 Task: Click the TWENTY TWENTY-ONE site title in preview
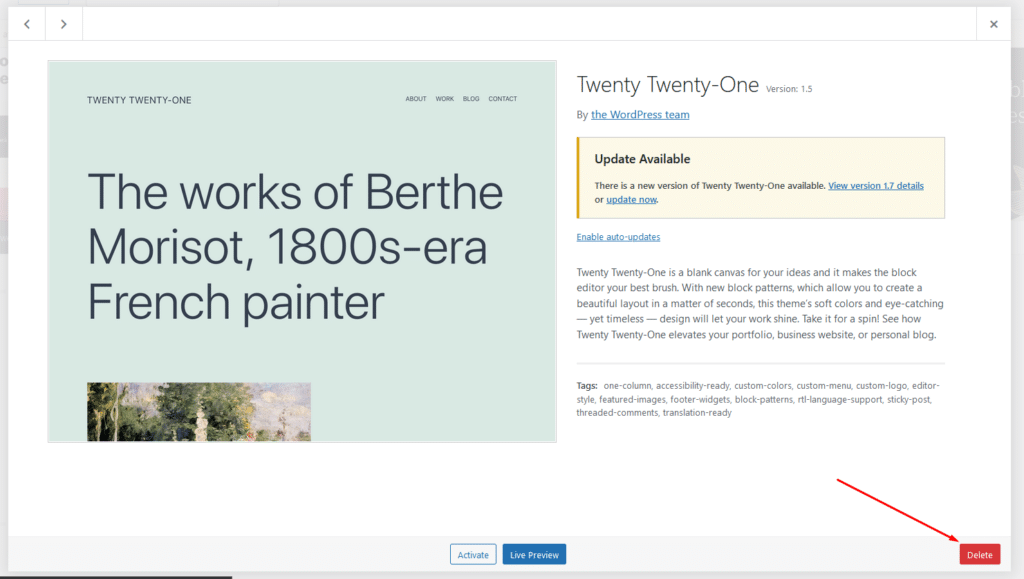[x=139, y=100]
